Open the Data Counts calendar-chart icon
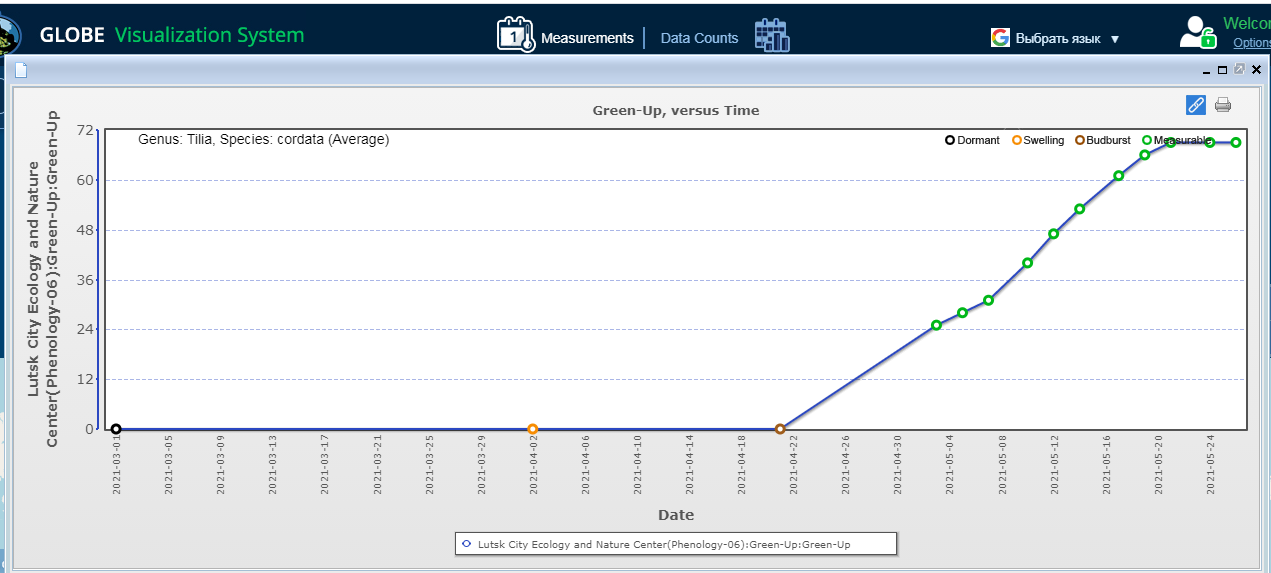Viewport: 1271px width, 573px height. point(772,35)
